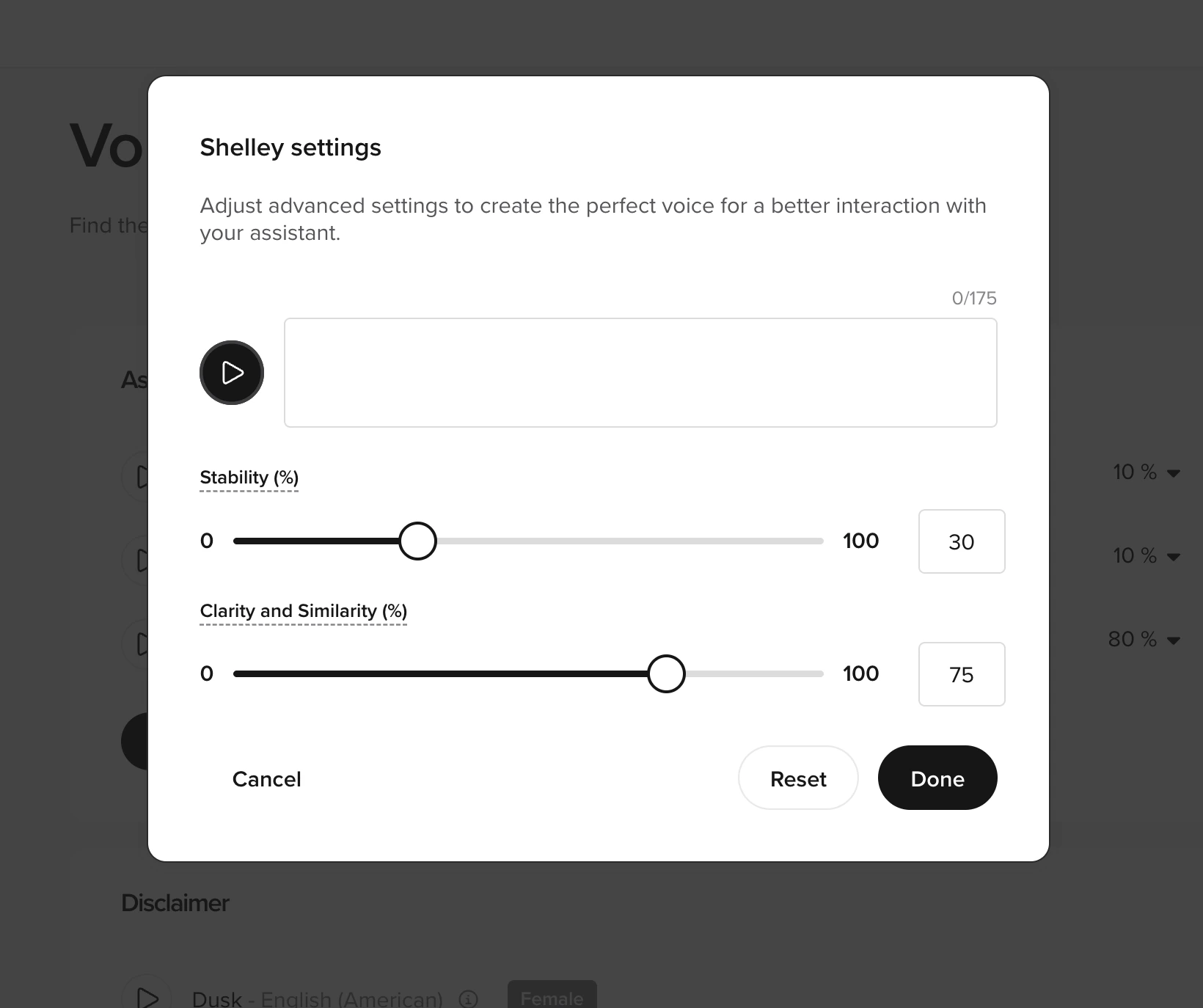Image resolution: width=1203 pixels, height=1008 pixels.
Task: Click the Stability value box showing 30
Action: (961, 541)
